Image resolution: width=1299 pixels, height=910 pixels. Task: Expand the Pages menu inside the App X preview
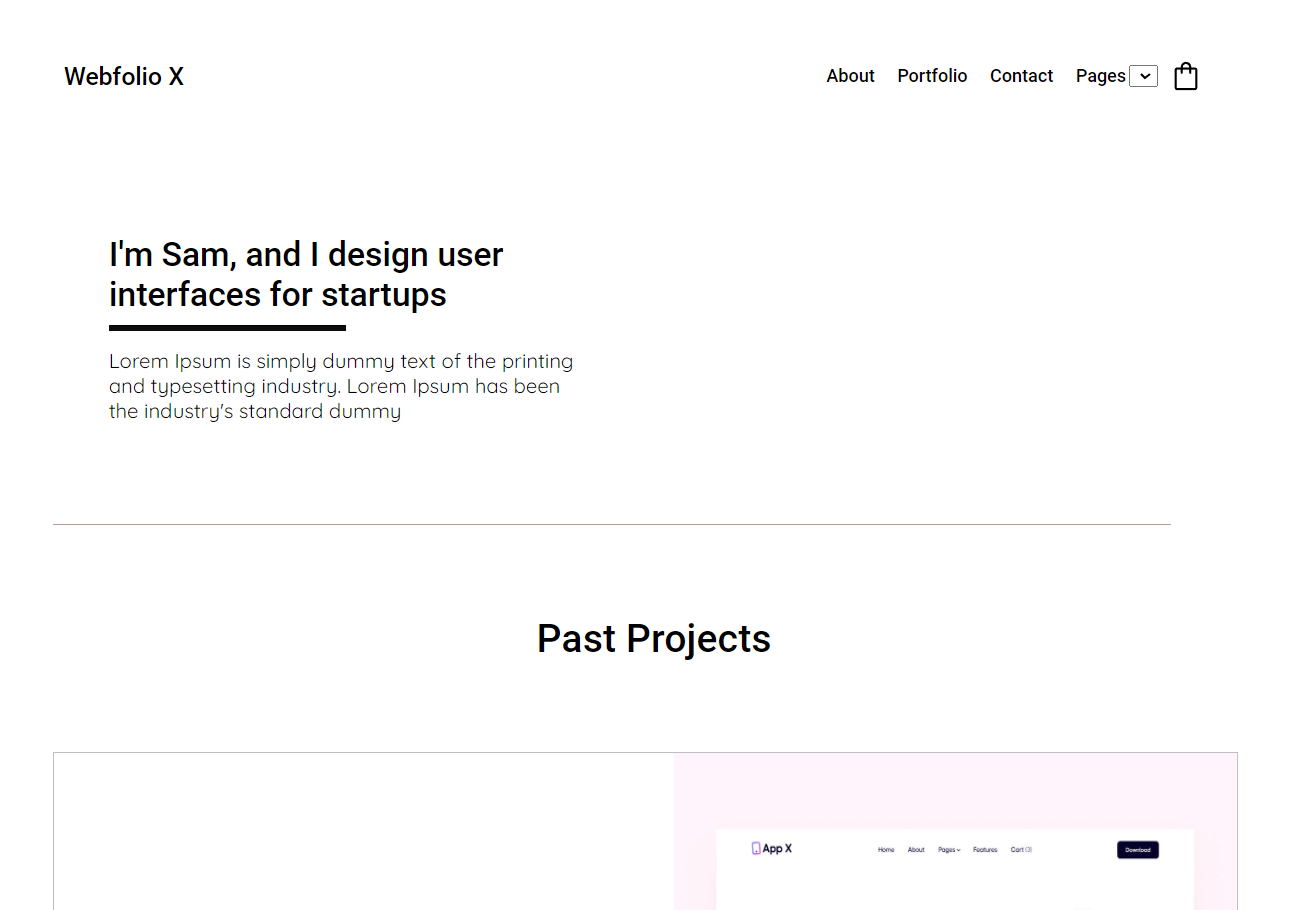[x=949, y=850]
